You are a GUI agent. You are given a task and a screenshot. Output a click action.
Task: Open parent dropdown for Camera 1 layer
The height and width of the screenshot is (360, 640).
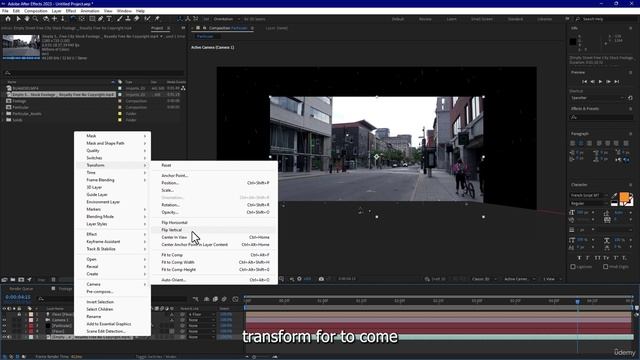(x=201, y=320)
